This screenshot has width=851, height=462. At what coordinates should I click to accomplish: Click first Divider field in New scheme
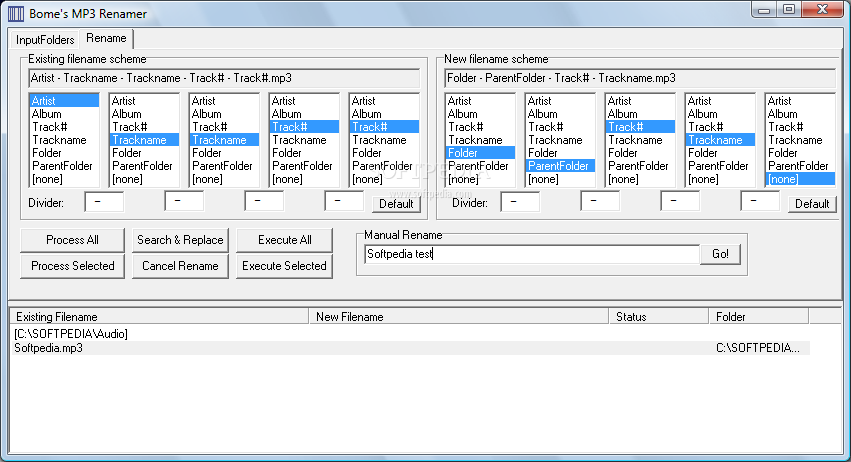[520, 202]
